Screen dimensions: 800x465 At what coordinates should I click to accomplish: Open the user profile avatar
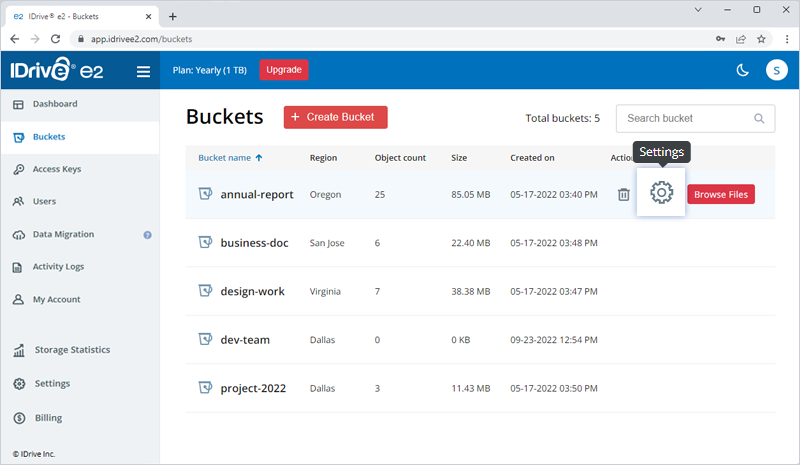click(x=776, y=70)
